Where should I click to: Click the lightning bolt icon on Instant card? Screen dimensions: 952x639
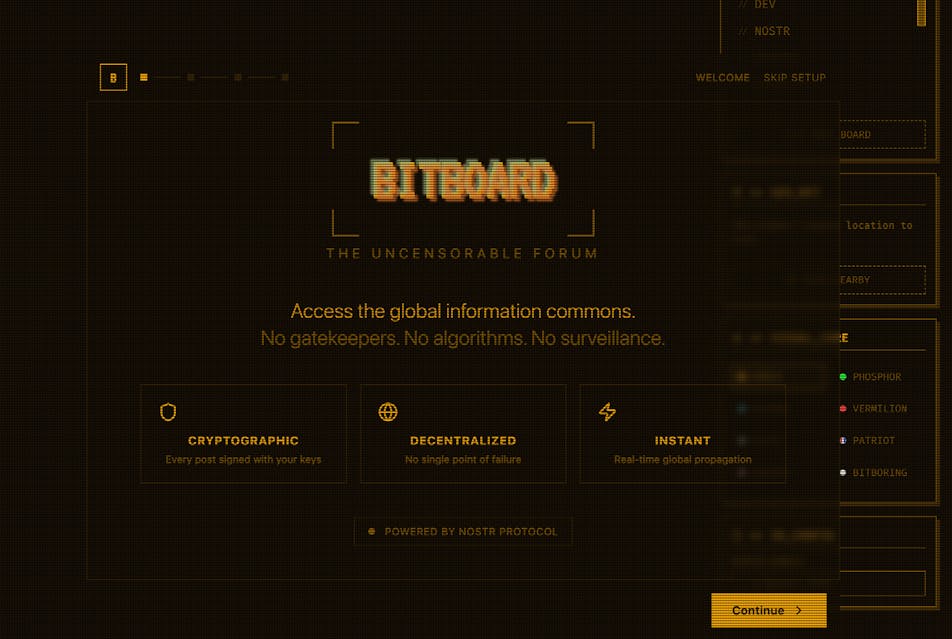click(607, 412)
